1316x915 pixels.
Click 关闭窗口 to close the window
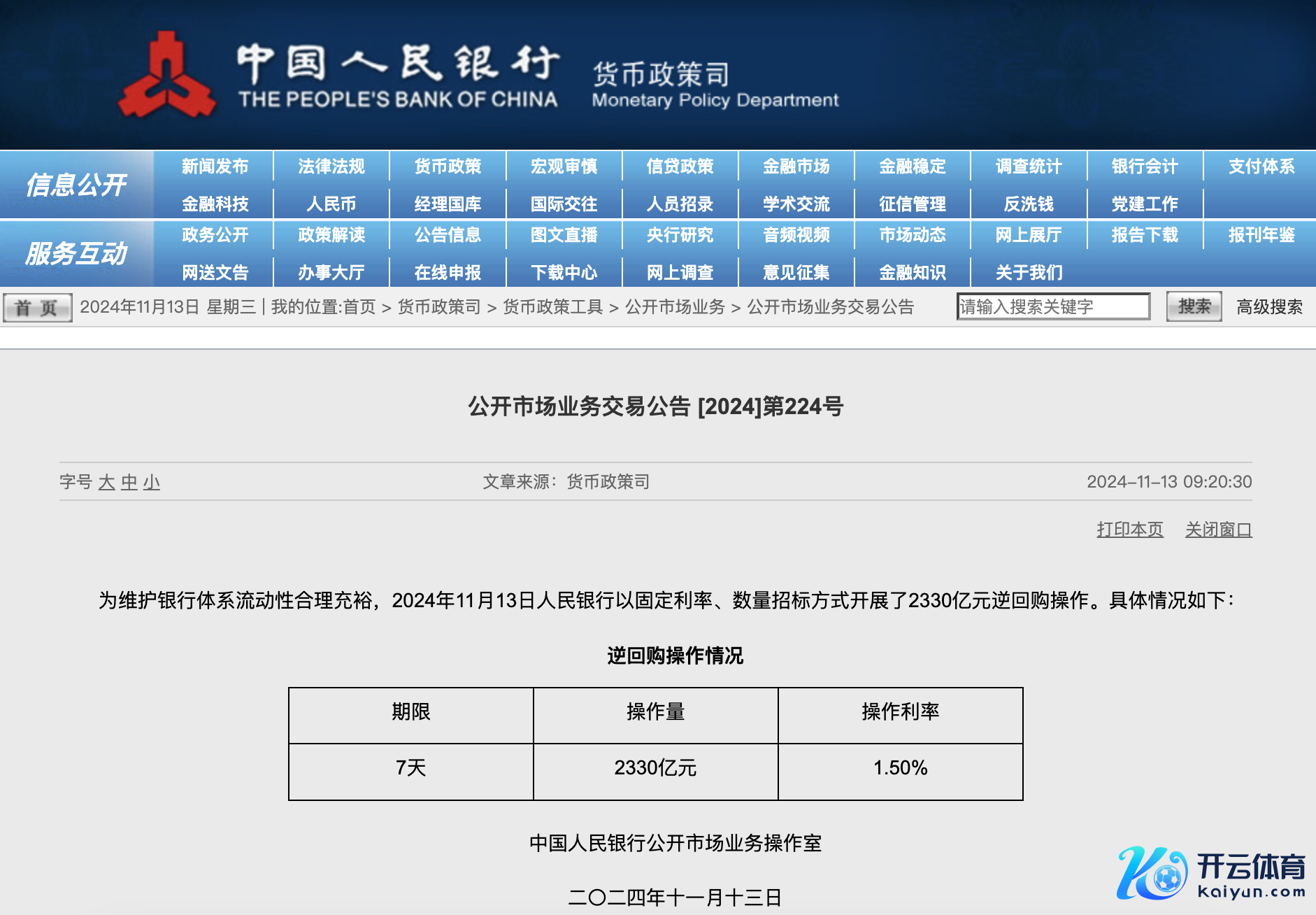tap(1218, 530)
